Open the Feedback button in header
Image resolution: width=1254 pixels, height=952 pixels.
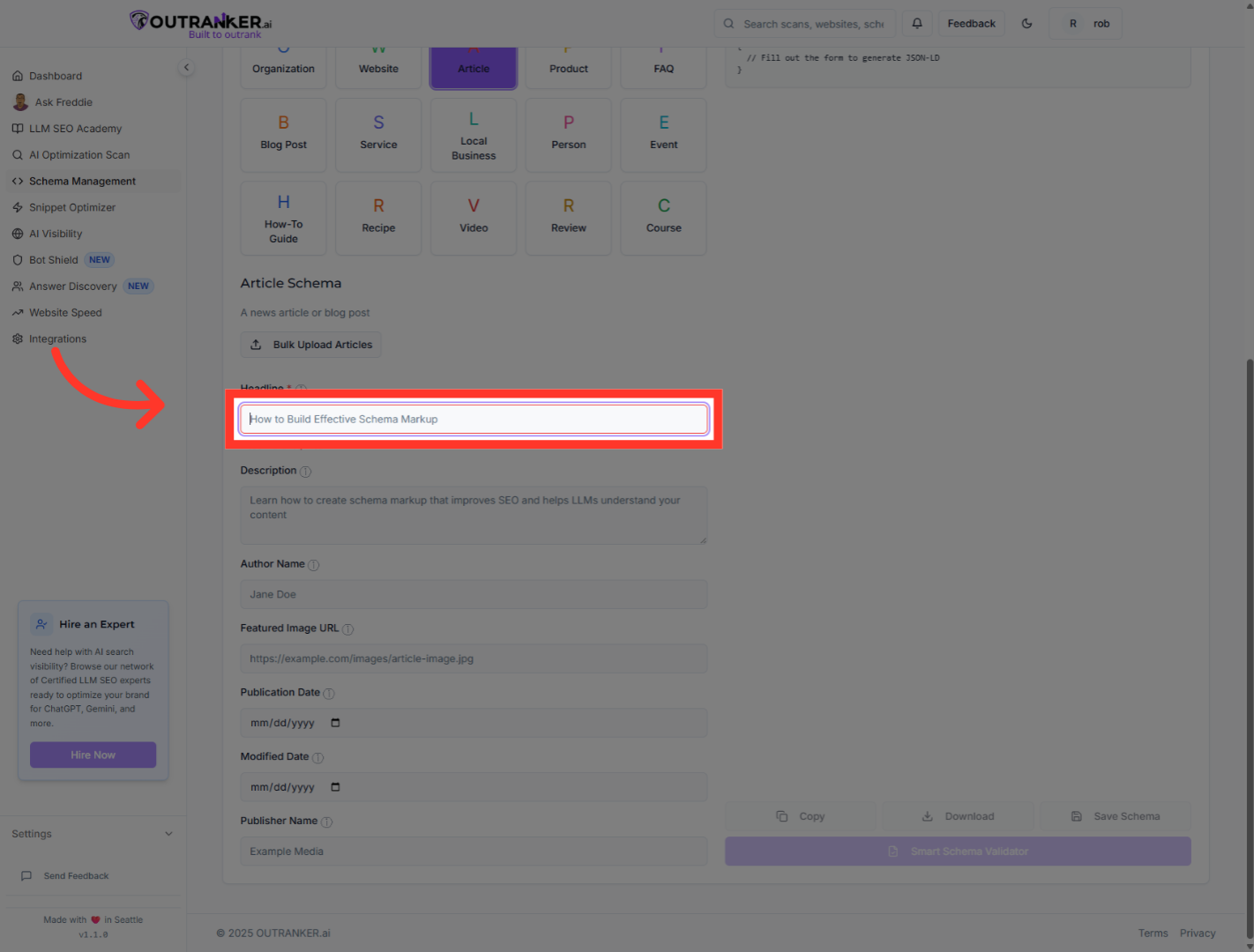click(972, 24)
